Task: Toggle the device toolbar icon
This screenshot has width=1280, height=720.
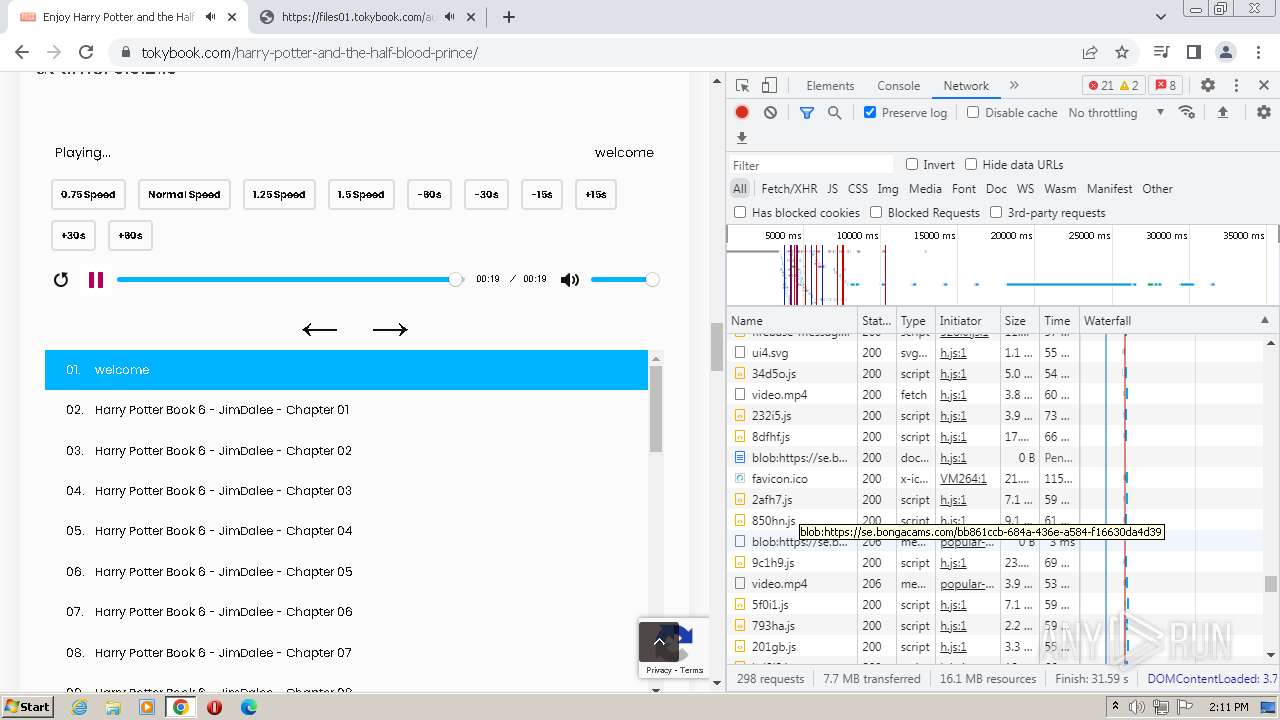Action: click(769, 86)
